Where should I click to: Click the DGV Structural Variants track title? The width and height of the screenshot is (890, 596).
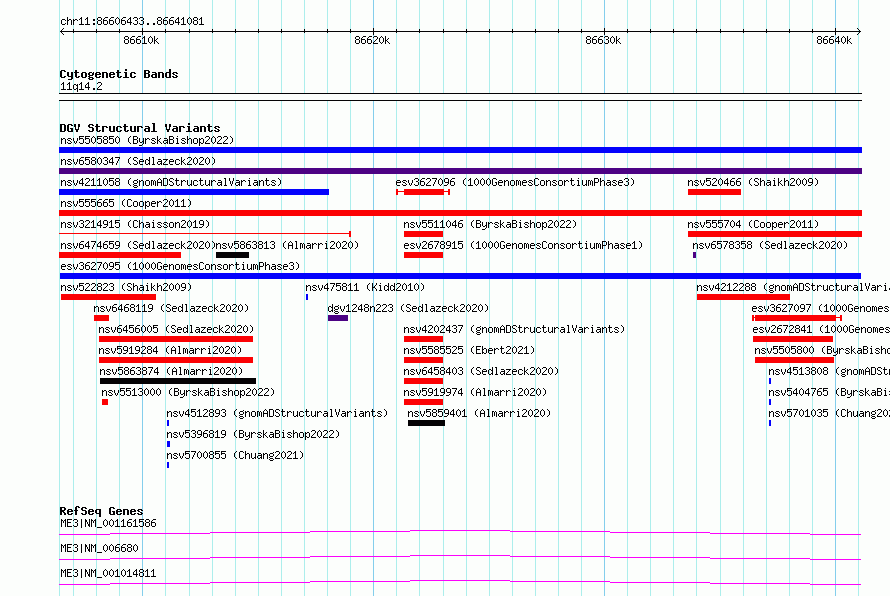tap(140, 128)
